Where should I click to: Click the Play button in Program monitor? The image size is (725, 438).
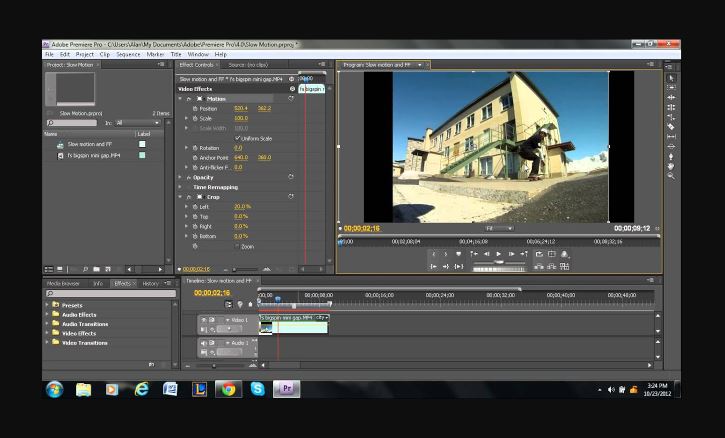point(498,254)
